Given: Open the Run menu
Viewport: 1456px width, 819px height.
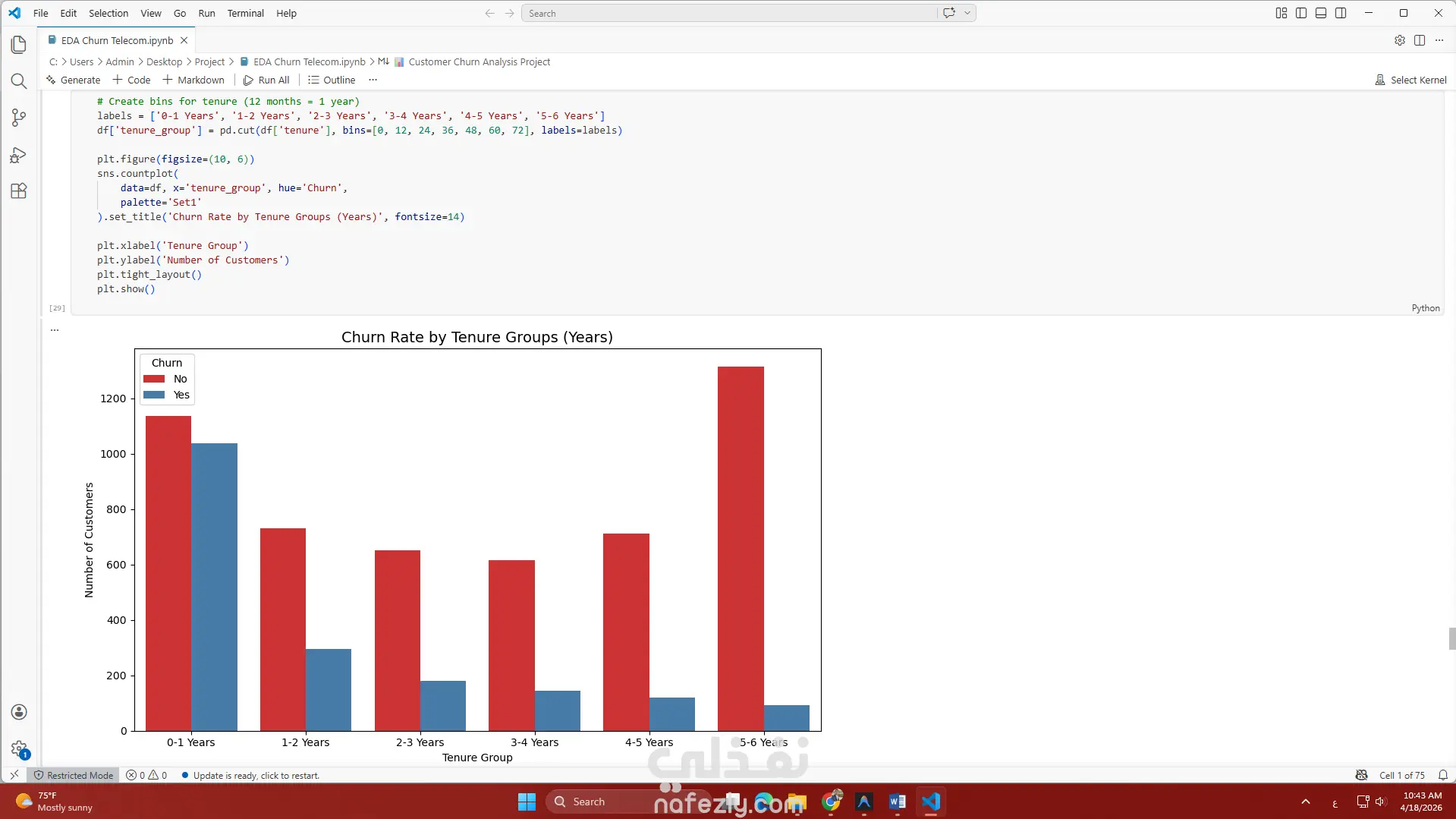Looking at the screenshot, I should coord(206,13).
